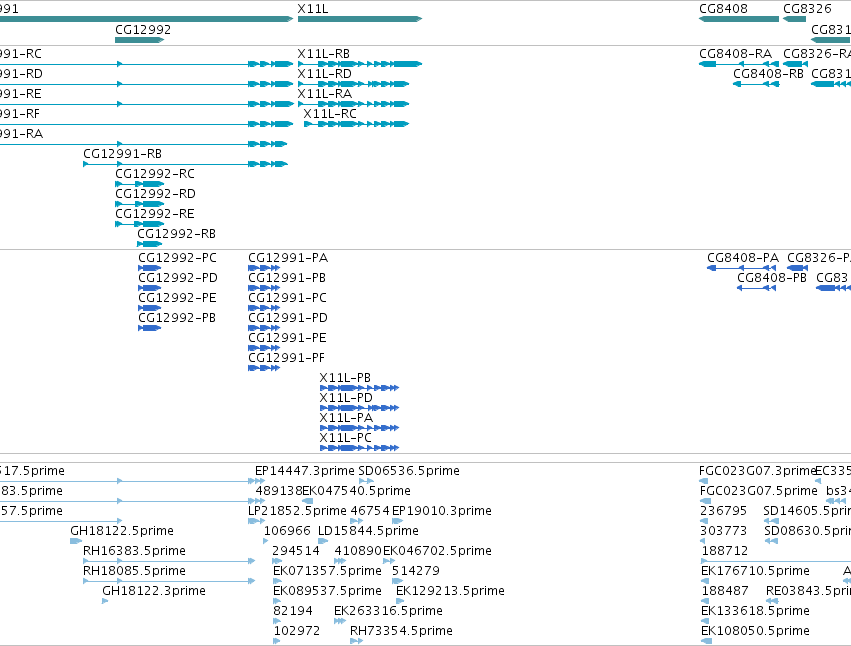Select the FGC023G07.5prime EST label
The height and width of the screenshot is (646, 851).
(x=759, y=491)
